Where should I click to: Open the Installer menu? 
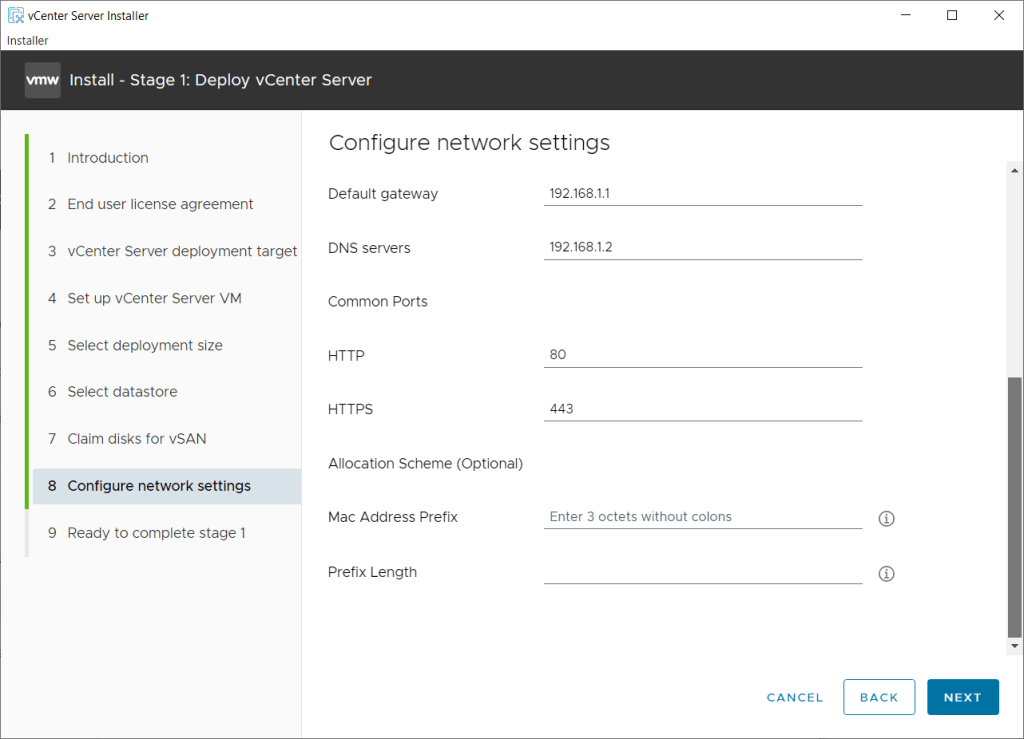(28, 40)
